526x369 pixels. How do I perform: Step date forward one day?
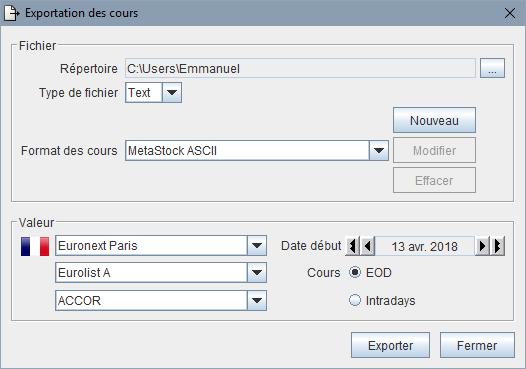(482, 246)
